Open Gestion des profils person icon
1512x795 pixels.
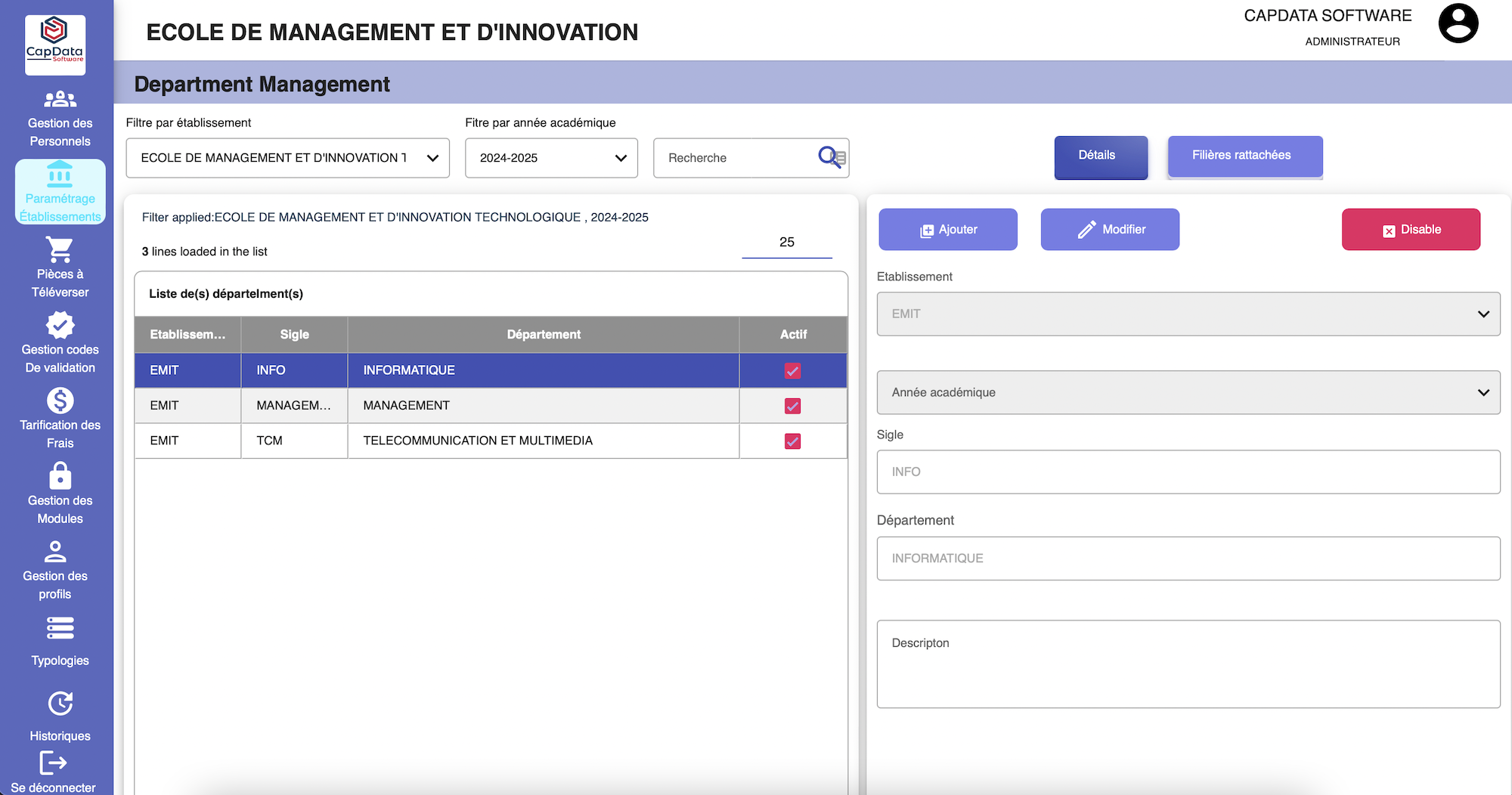[x=55, y=552]
